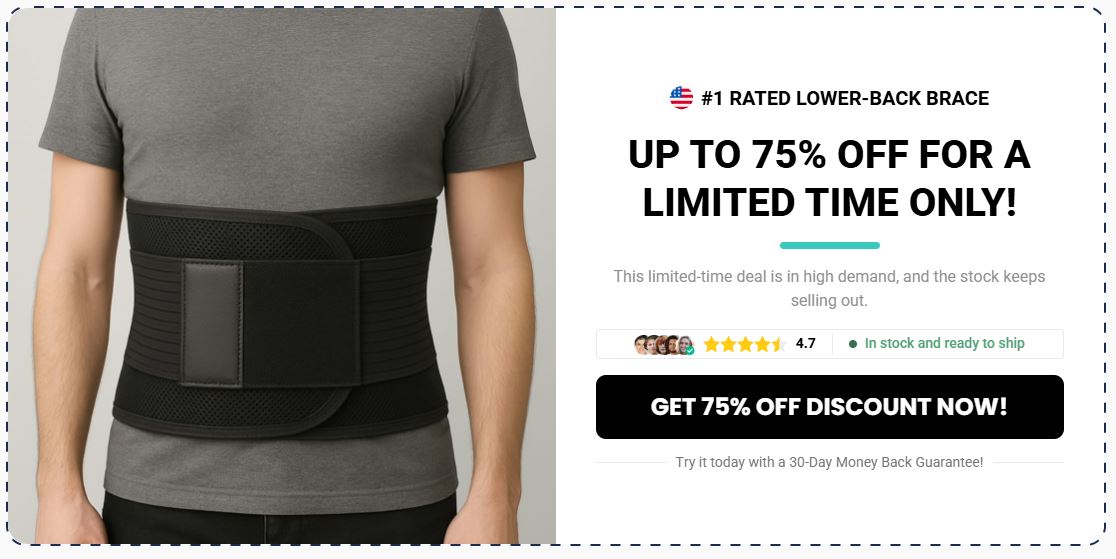Image resolution: width=1116 pixels, height=559 pixels.
Task: Click Get 75% Off Discount Now button
Action: point(829,407)
